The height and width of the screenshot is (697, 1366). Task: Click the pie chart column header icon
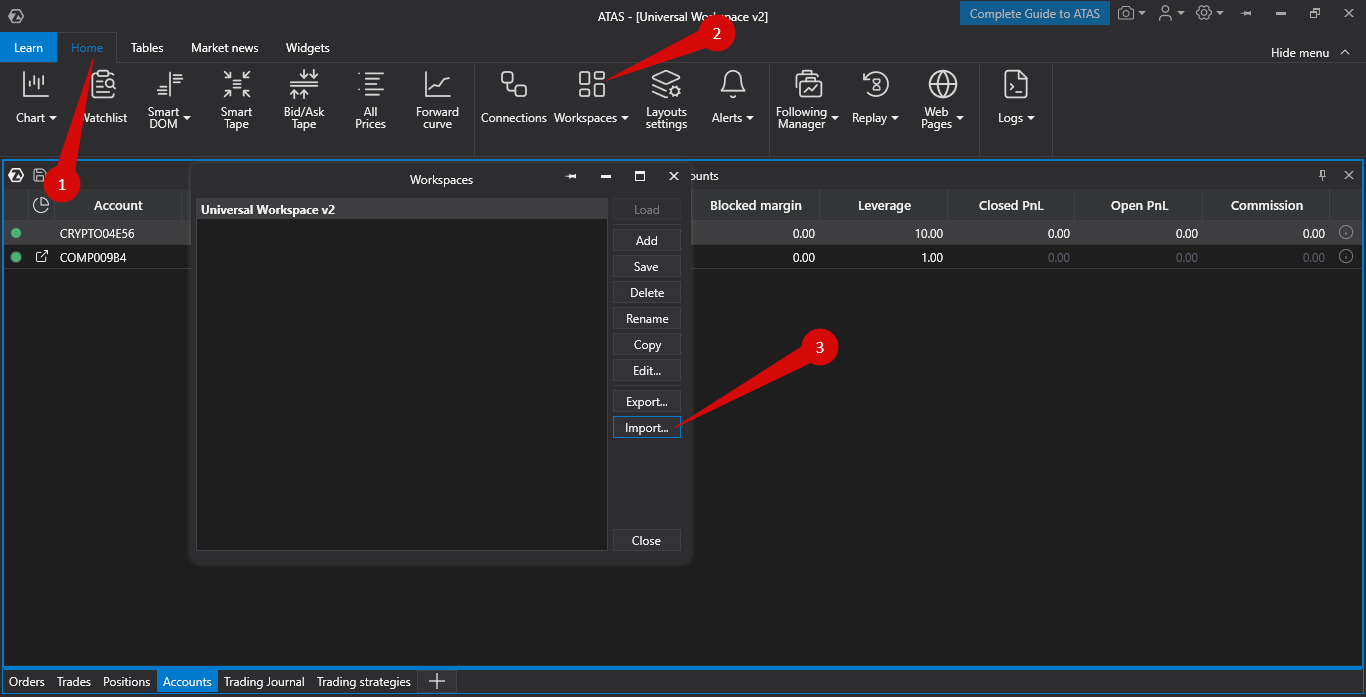41,205
